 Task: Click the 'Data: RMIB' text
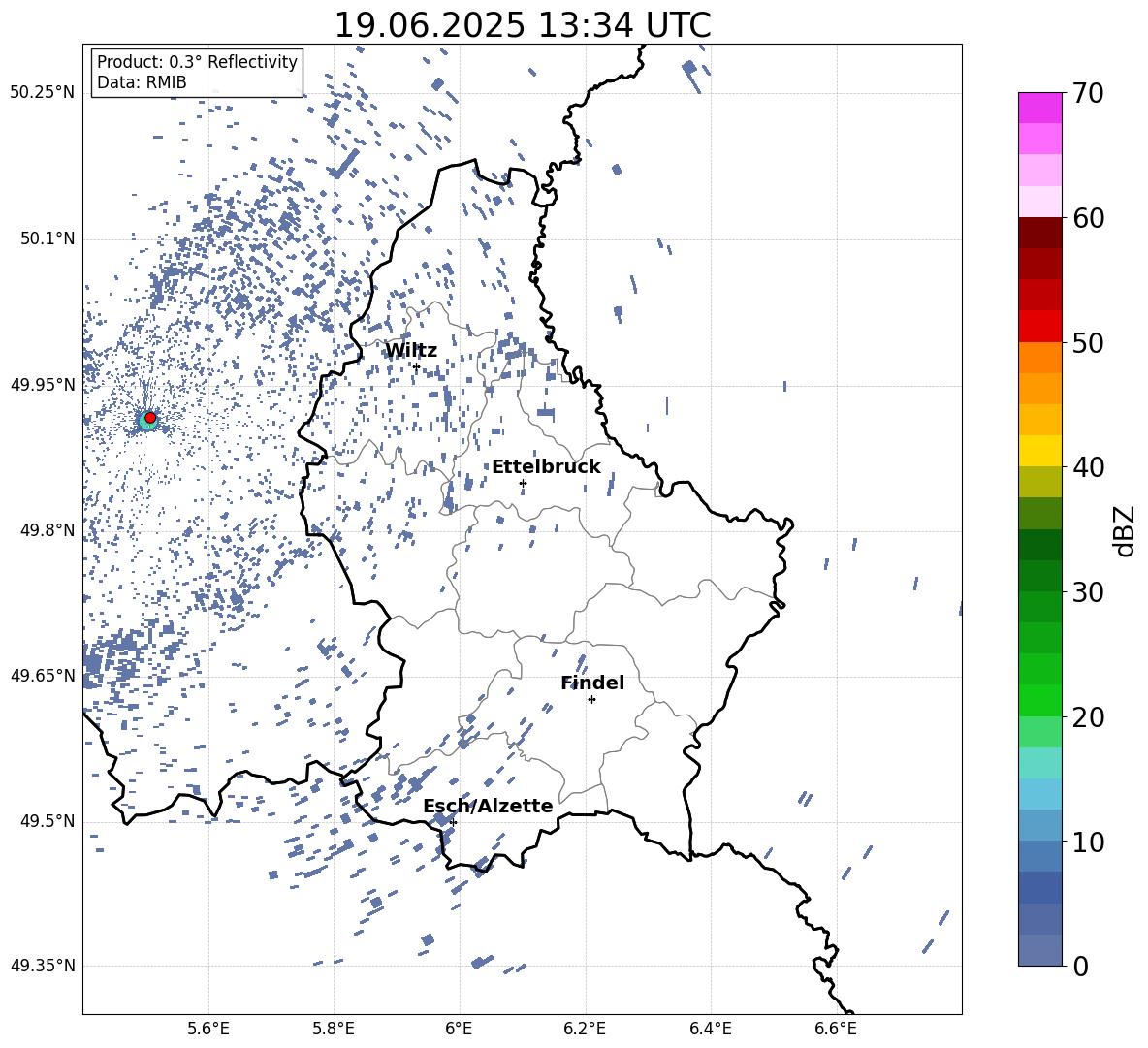tap(142, 82)
